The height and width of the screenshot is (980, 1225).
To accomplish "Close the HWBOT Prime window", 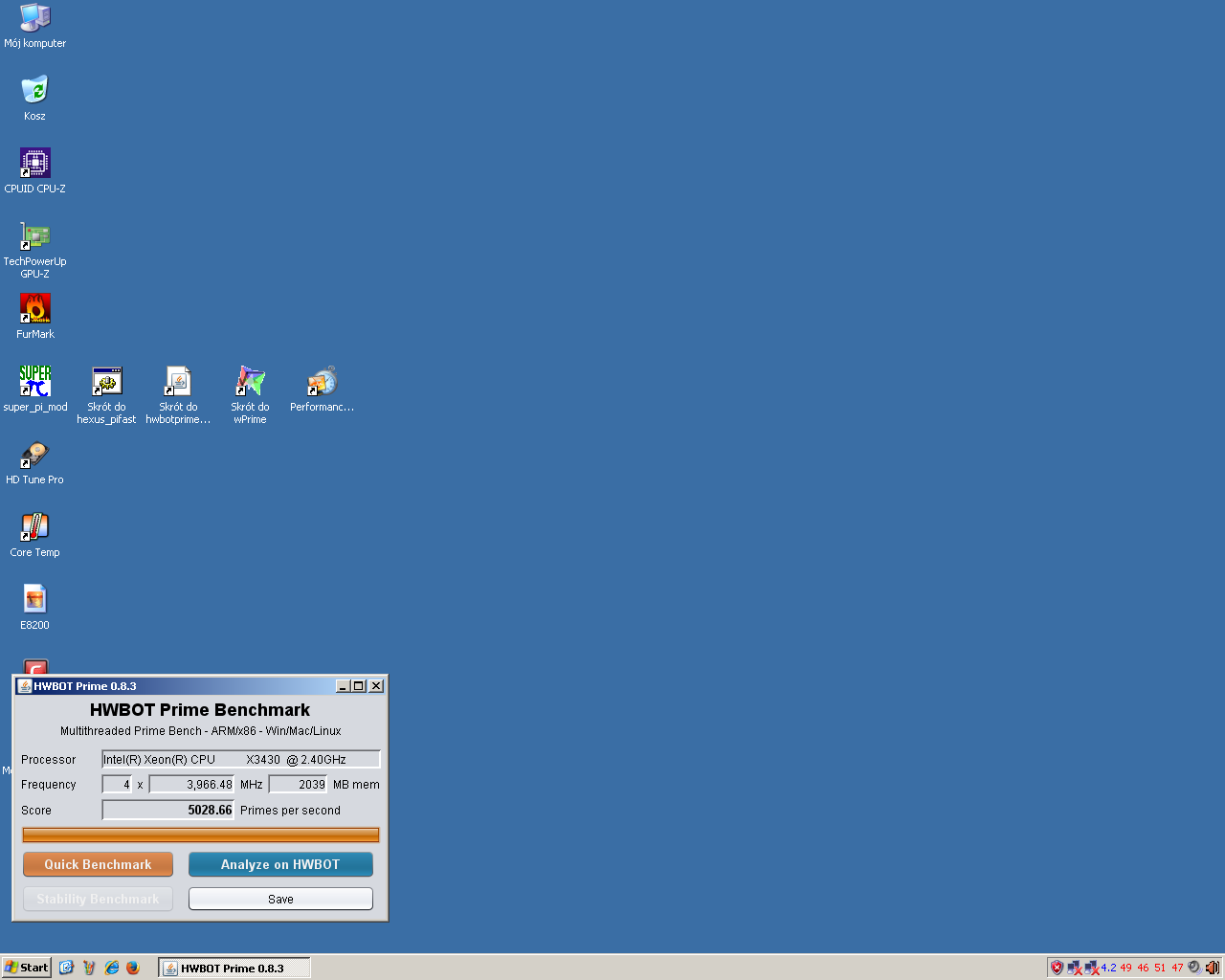I will tap(376, 686).
